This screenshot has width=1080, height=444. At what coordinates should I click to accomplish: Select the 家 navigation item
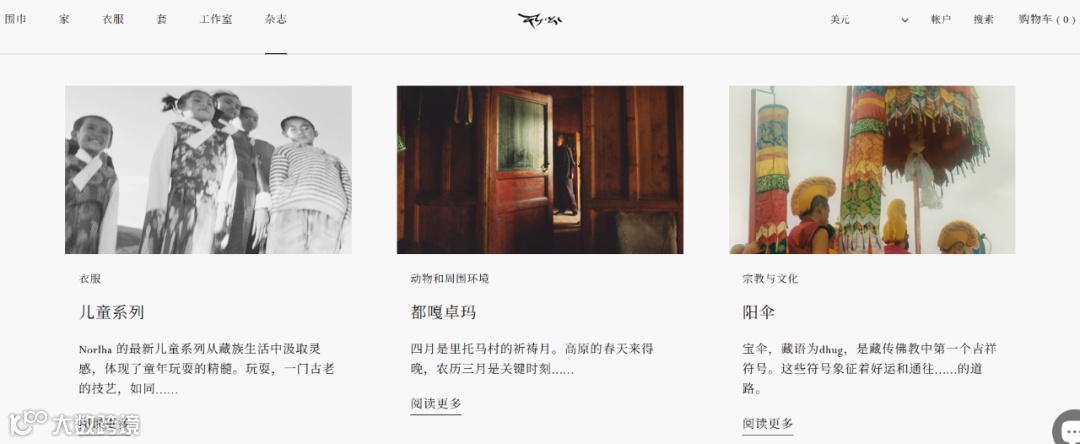[64, 19]
